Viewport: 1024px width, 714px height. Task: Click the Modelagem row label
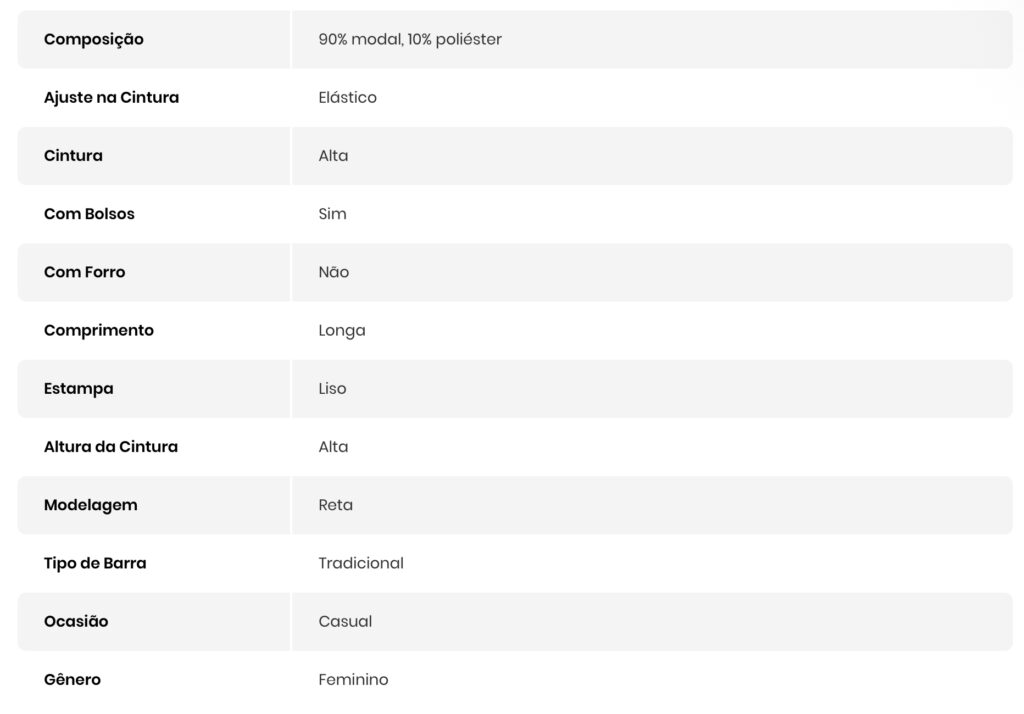(x=91, y=505)
